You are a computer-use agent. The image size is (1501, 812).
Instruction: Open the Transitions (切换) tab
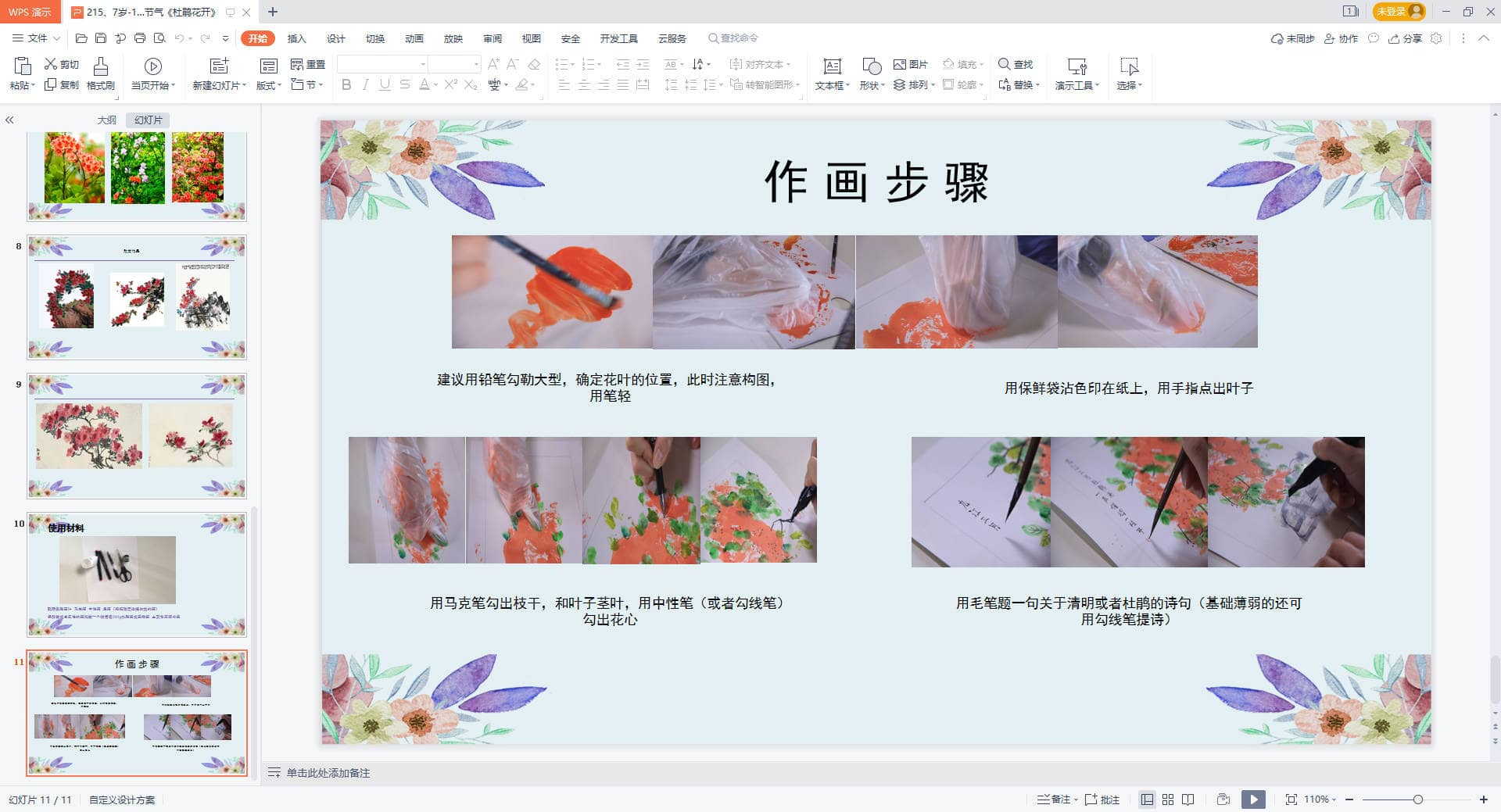(375, 38)
